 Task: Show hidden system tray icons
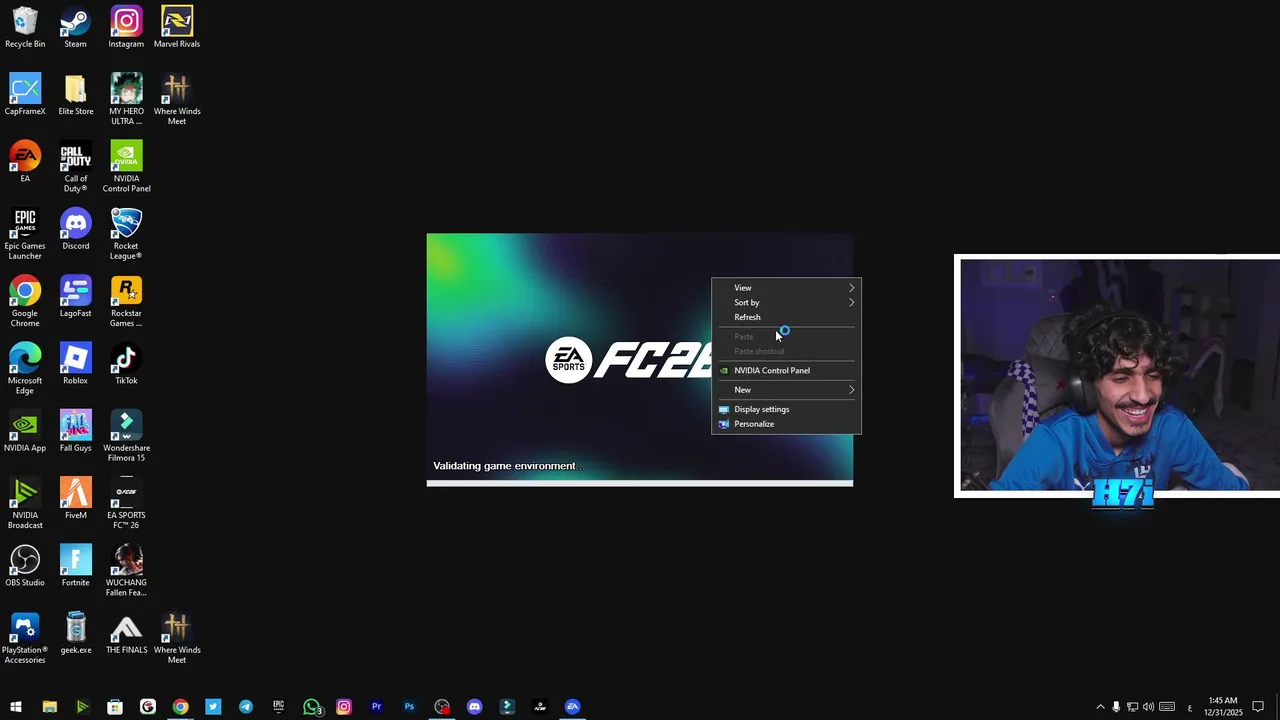click(1100, 707)
